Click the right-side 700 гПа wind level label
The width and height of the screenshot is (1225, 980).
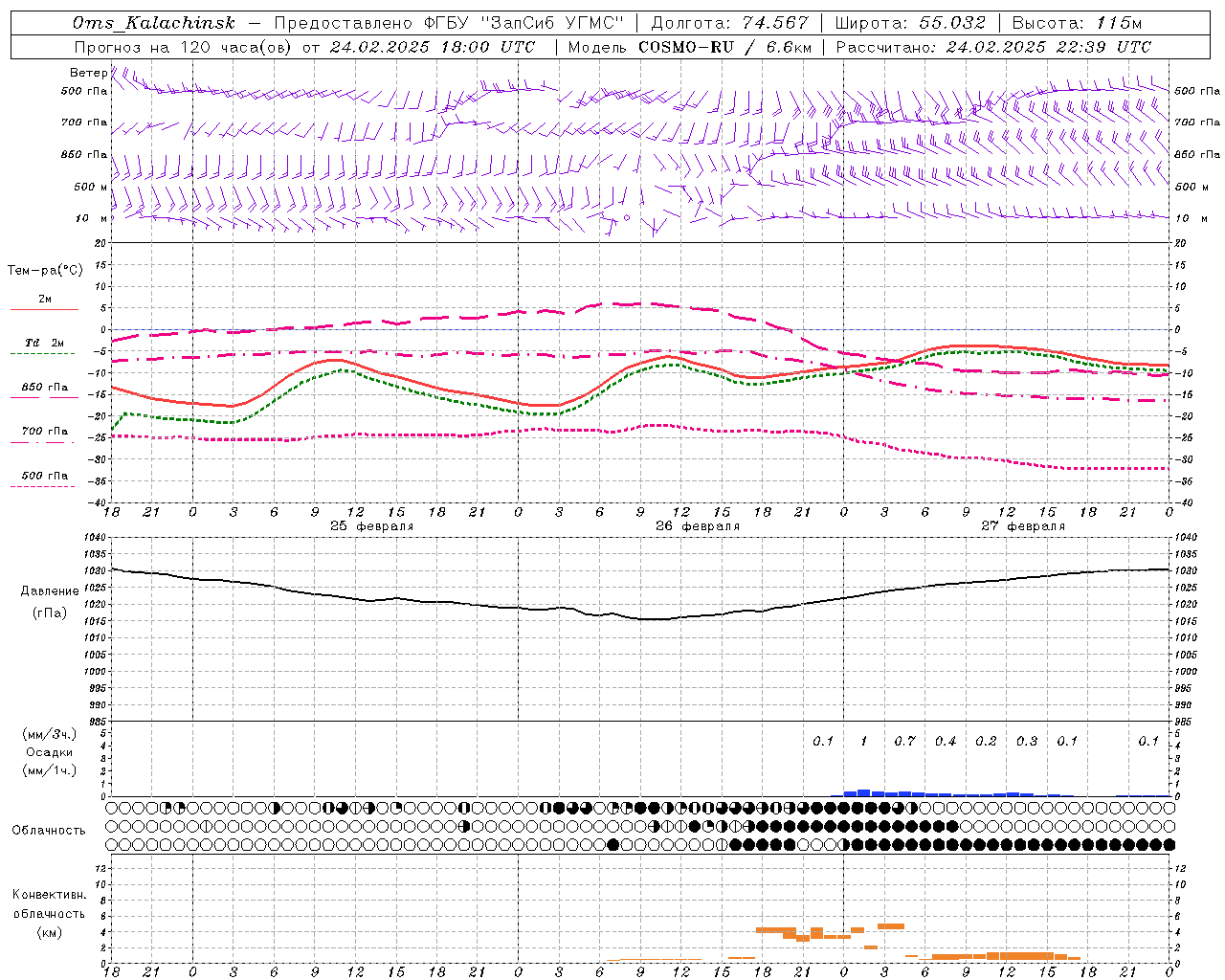1197,122
